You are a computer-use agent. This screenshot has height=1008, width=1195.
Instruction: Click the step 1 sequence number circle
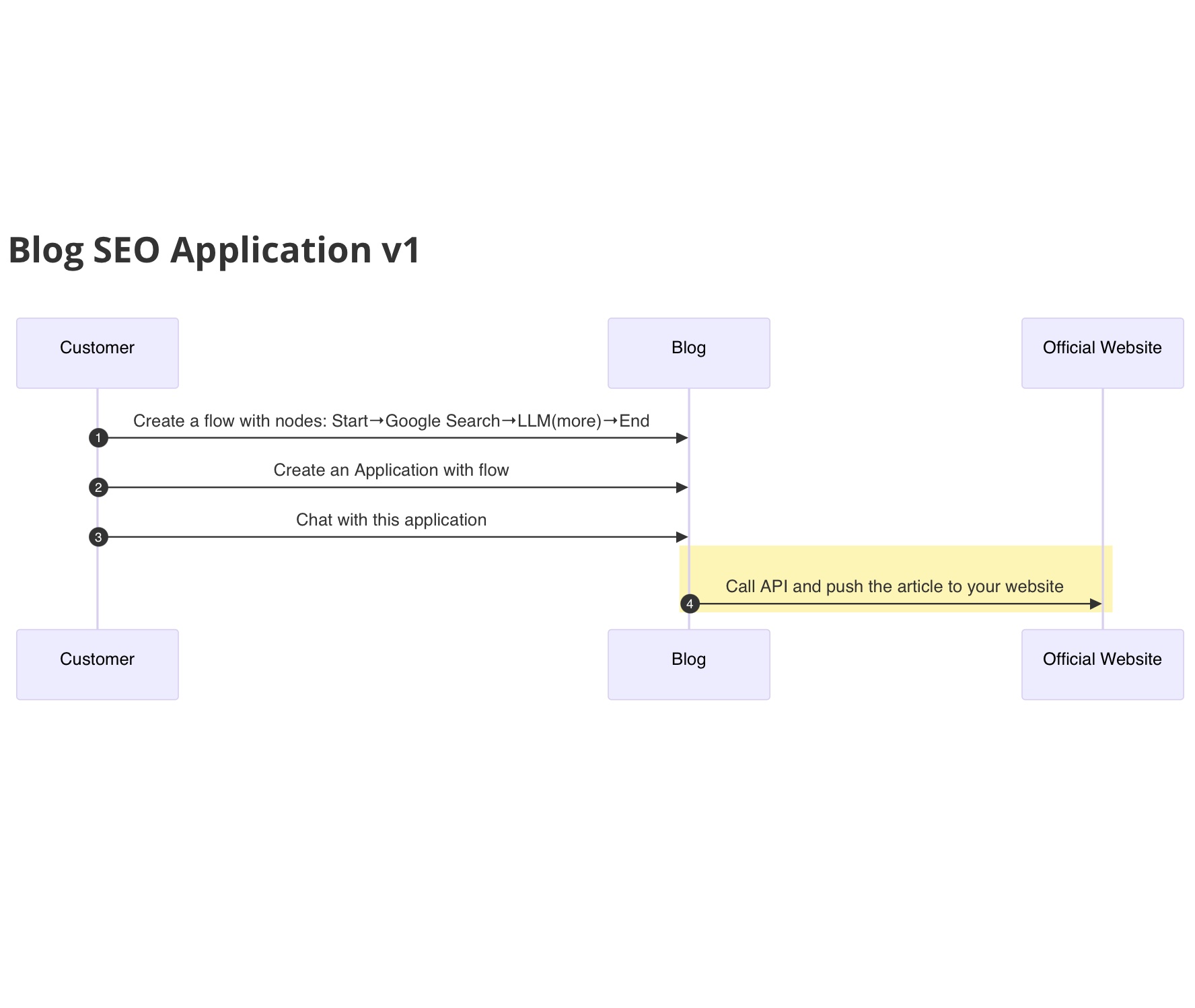[x=98, y=438]
